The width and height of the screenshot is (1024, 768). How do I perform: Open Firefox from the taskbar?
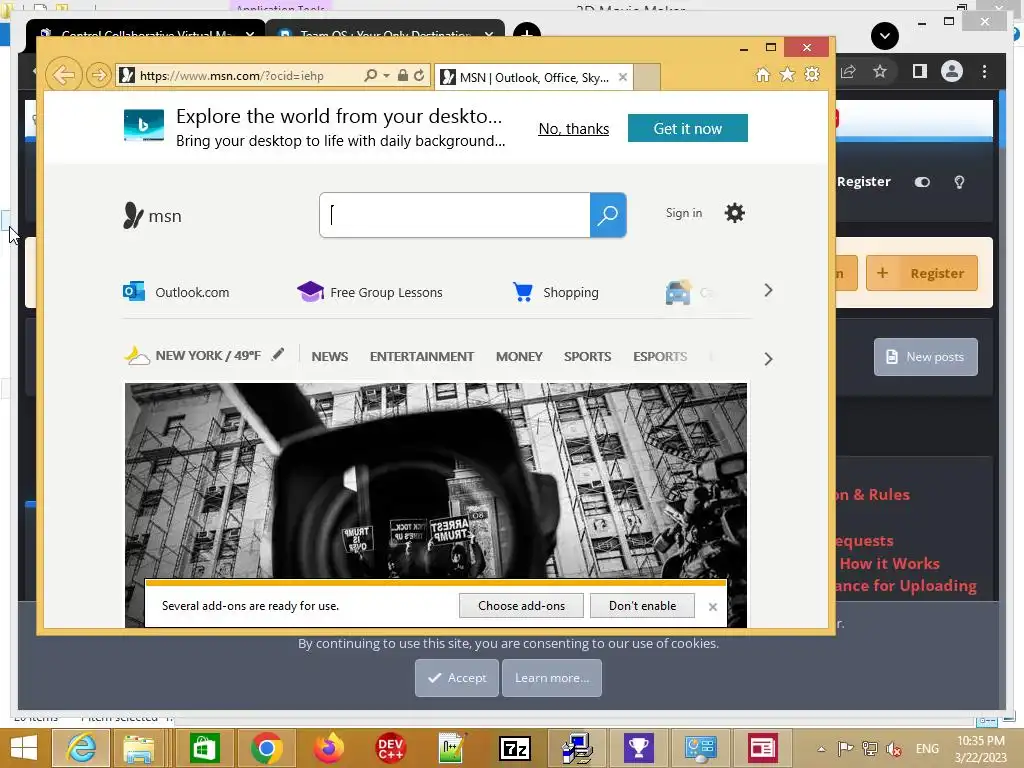coord(328,748)
